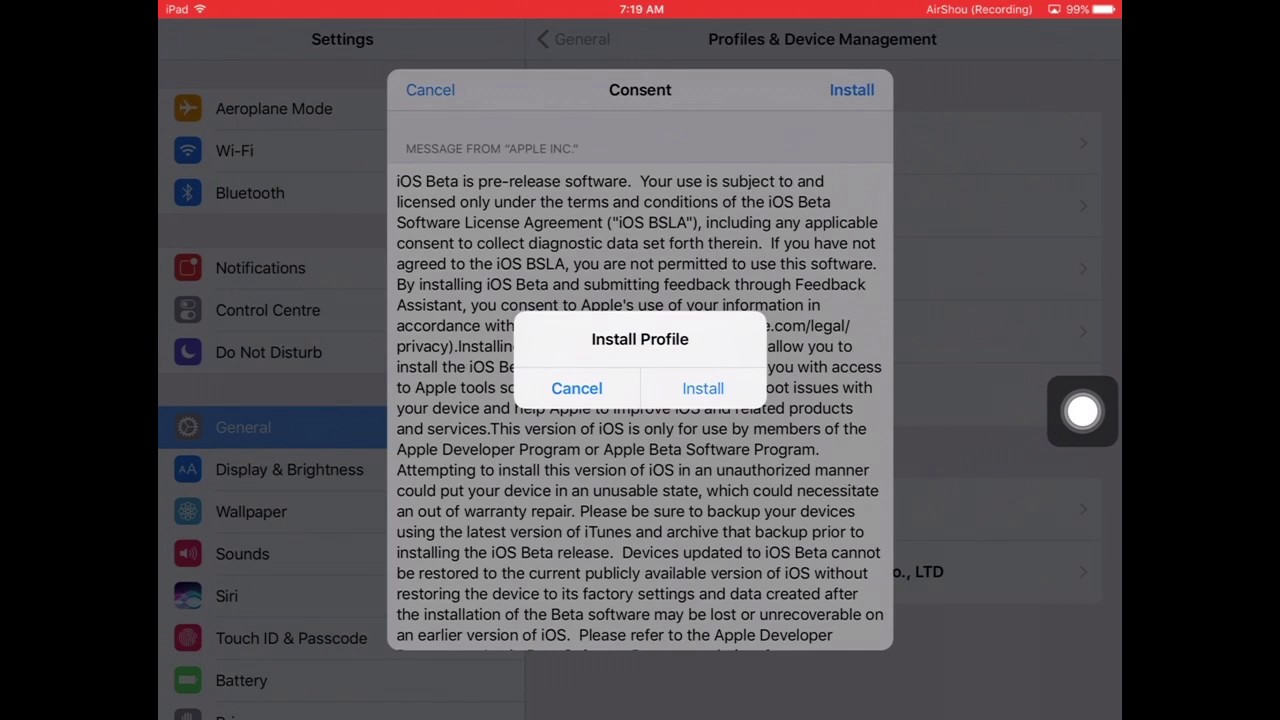Tap Install in the Install Profile alert

tap(703, 388)
